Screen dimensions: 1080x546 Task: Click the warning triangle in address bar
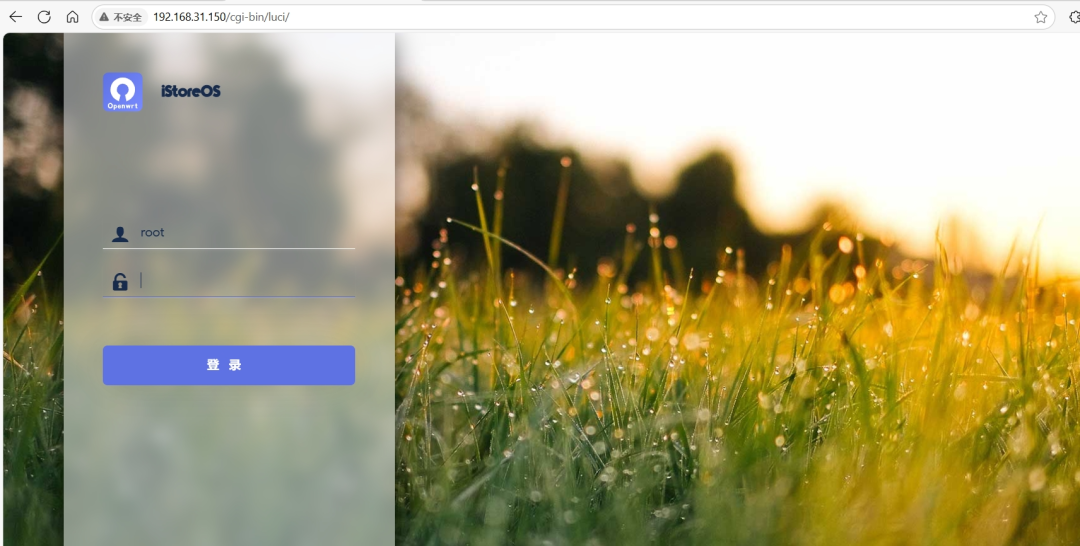tap(104, 17)
